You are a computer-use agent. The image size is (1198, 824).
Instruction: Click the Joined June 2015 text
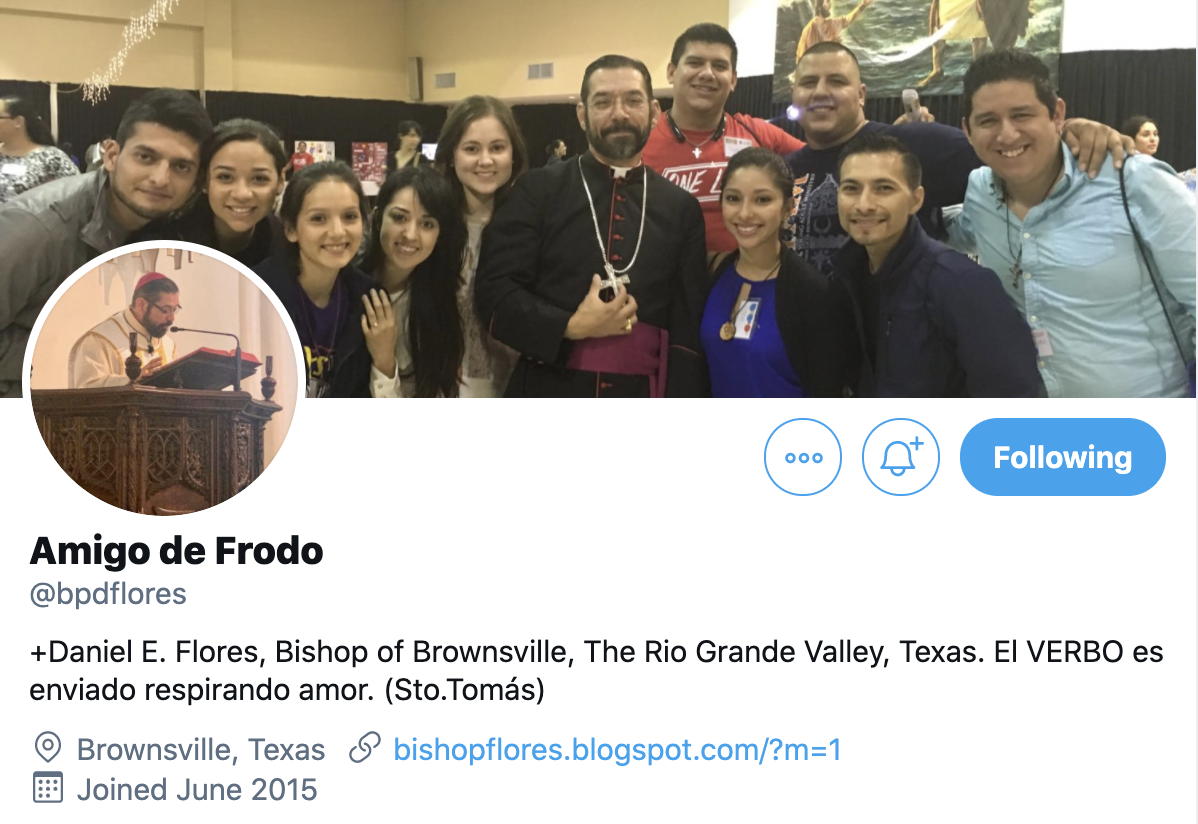(197, 790)
